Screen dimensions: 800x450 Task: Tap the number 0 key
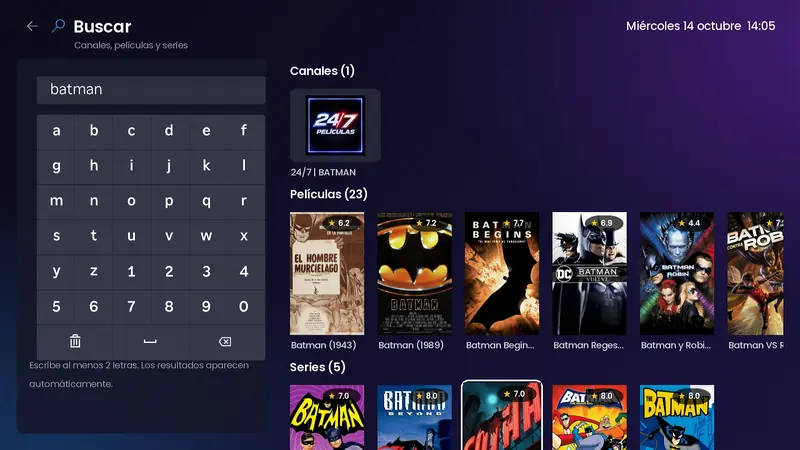point(244,307)
